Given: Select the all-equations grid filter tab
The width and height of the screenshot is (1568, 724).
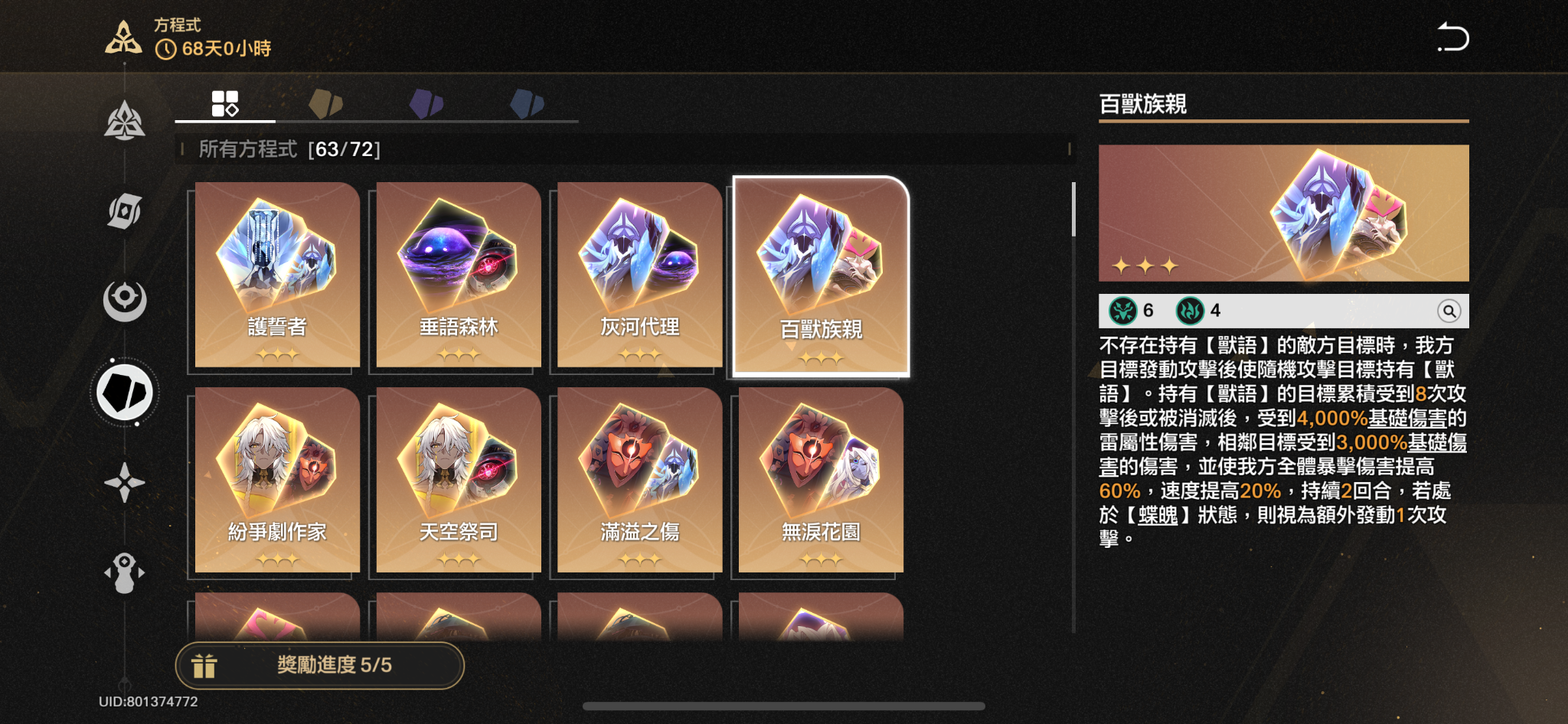Looking at the screenshot, I should [225, 104].
